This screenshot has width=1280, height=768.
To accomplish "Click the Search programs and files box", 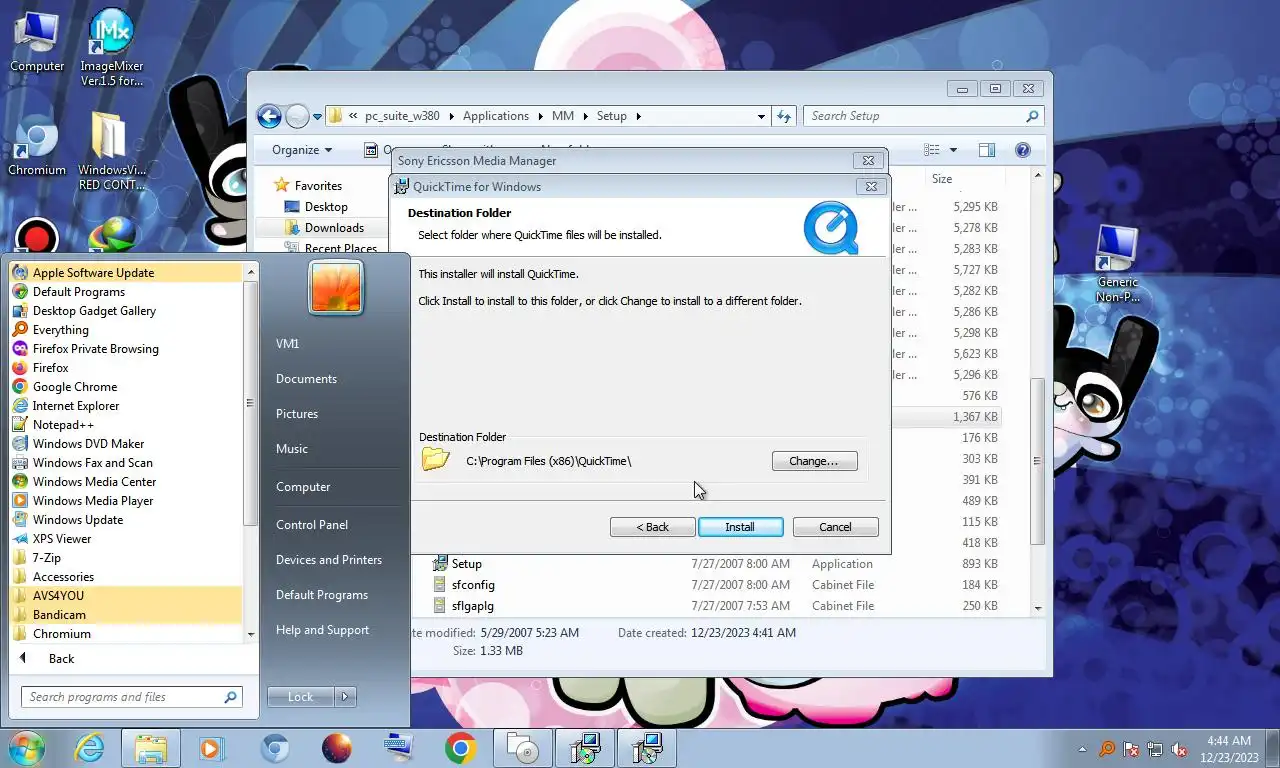I will coord(131,697).
